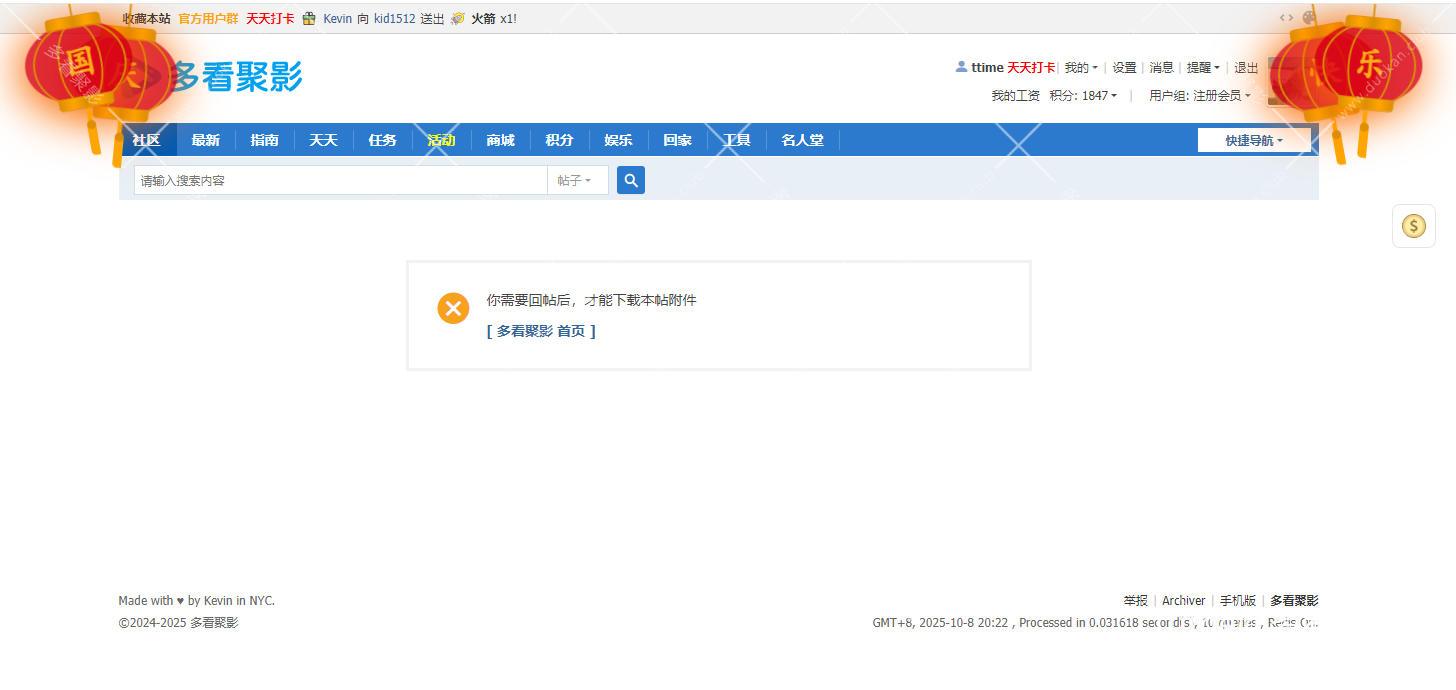Go to the 任务 navigation tab
The width and height of the screenshot is (1456, 690).
tap(382, 140)
